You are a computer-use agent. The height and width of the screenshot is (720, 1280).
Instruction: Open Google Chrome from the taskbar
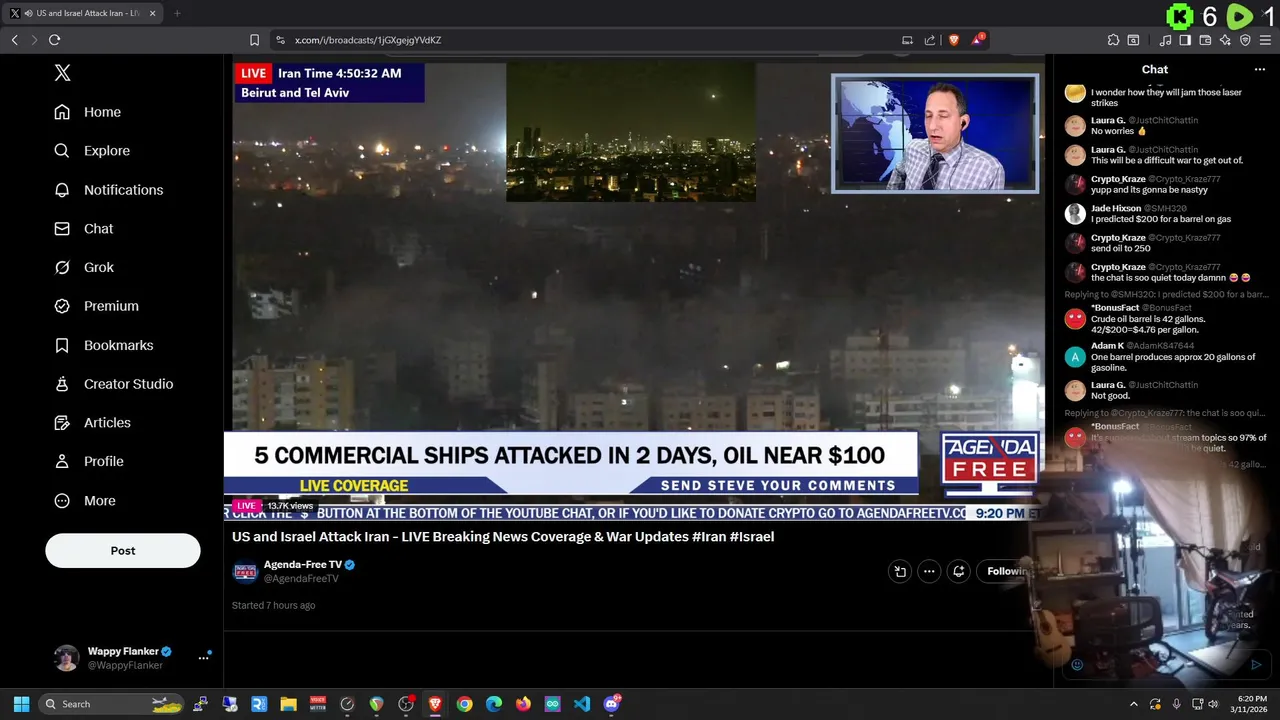coord(464,704)
